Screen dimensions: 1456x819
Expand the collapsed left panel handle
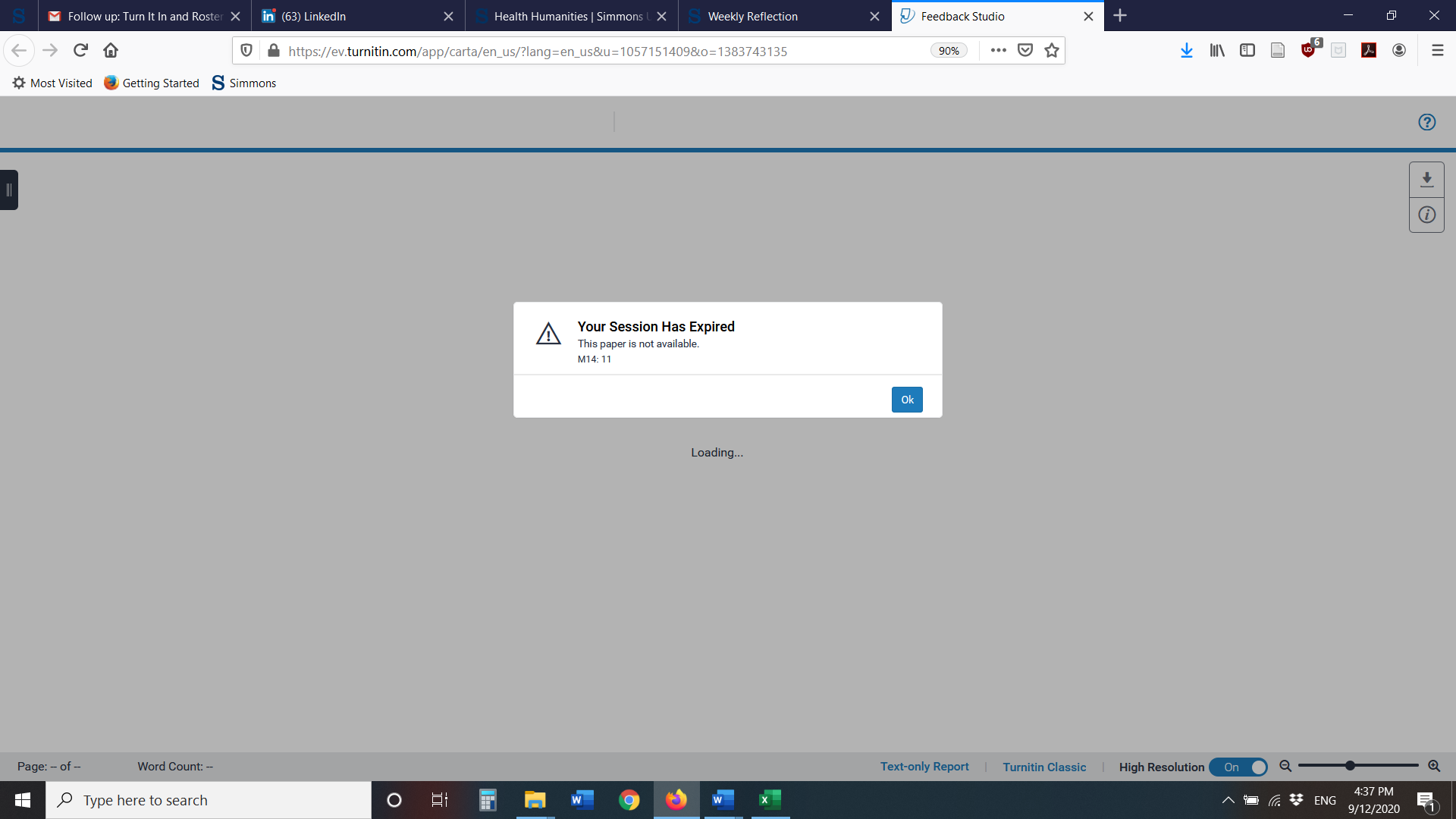pyautogui.click(x=8, y=190)
